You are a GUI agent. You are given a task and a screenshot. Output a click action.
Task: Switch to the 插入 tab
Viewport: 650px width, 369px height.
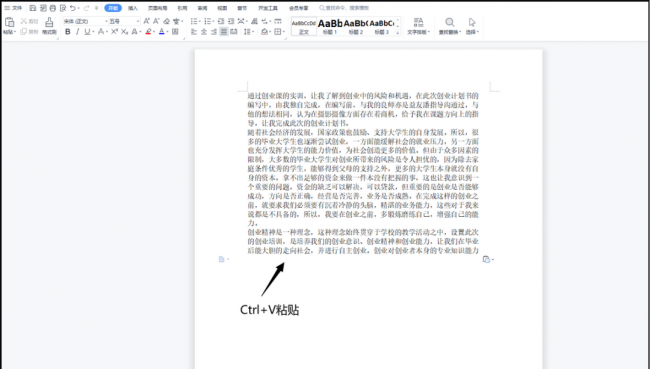click(133, 8)
